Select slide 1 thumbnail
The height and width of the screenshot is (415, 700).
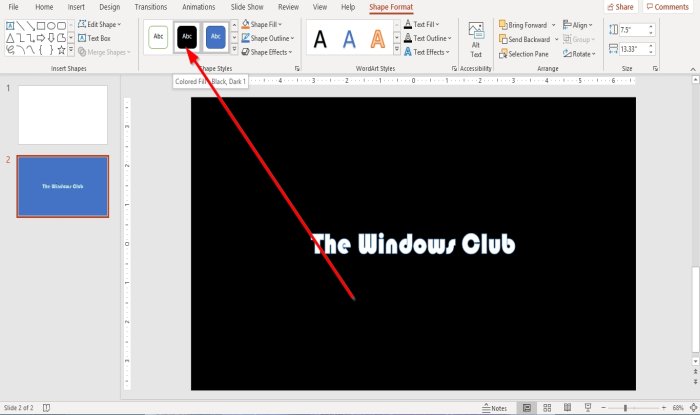pos(63,115)
